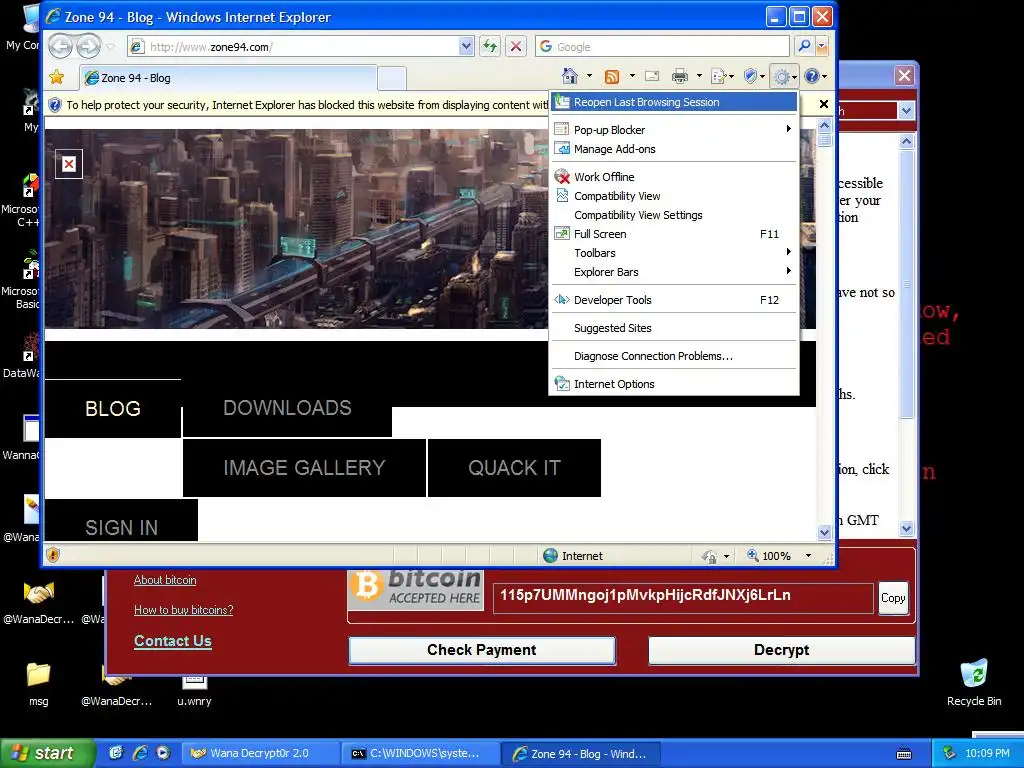
Task: Click Check Payment button
Action: tap(482, 650)
